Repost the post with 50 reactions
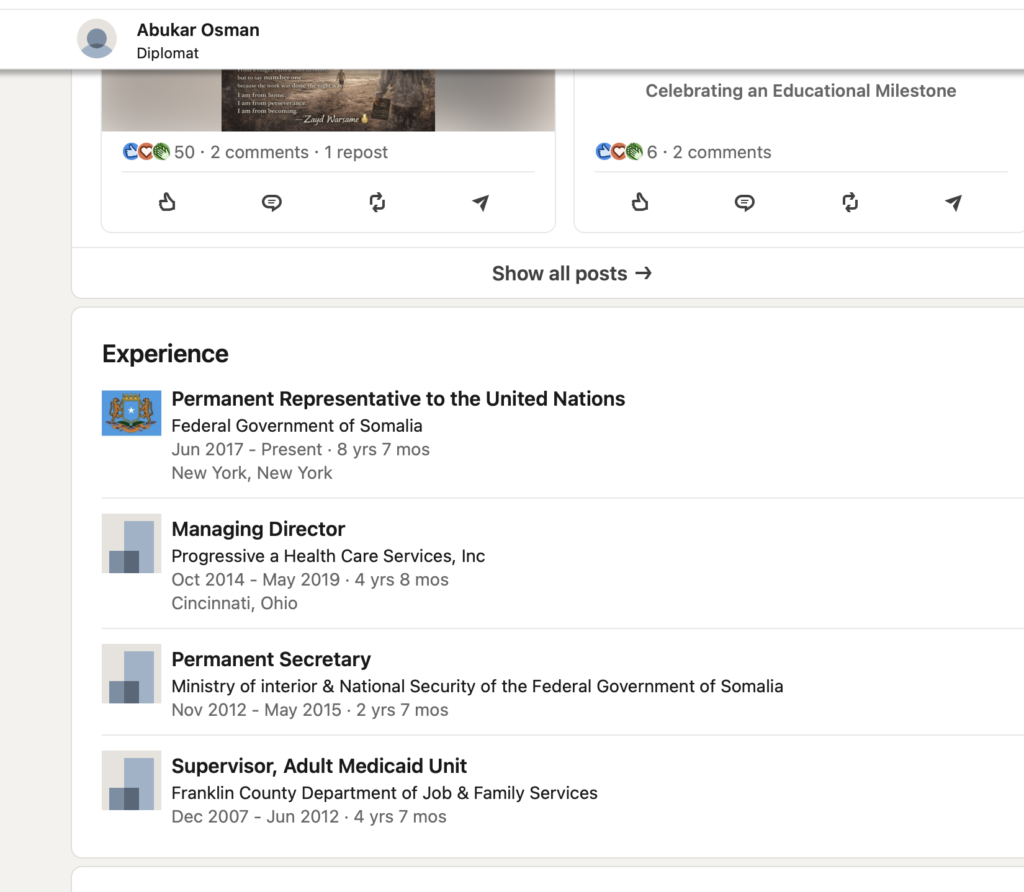 (377, 203)
